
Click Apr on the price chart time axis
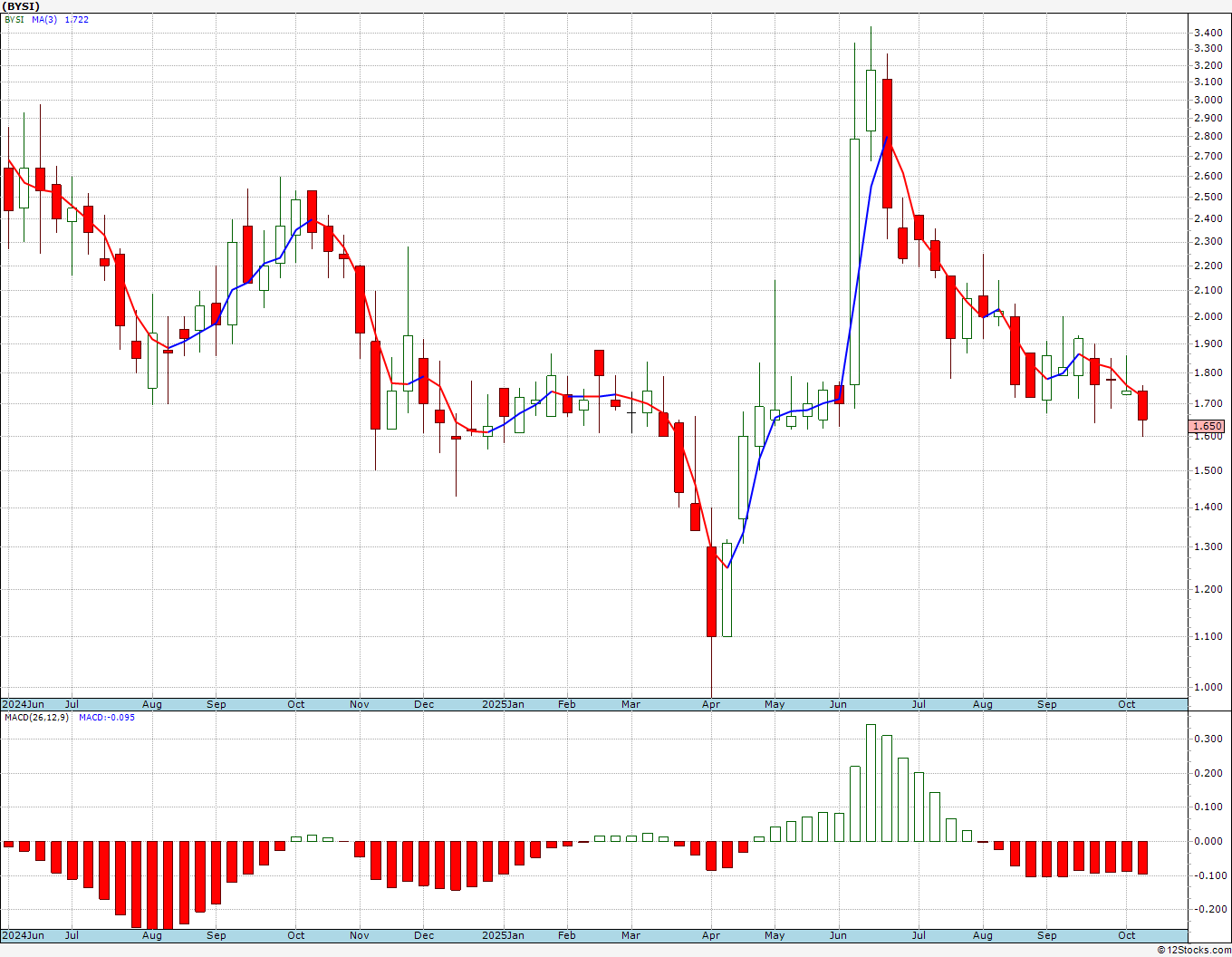pyautogui.click(x=711, y=704)
